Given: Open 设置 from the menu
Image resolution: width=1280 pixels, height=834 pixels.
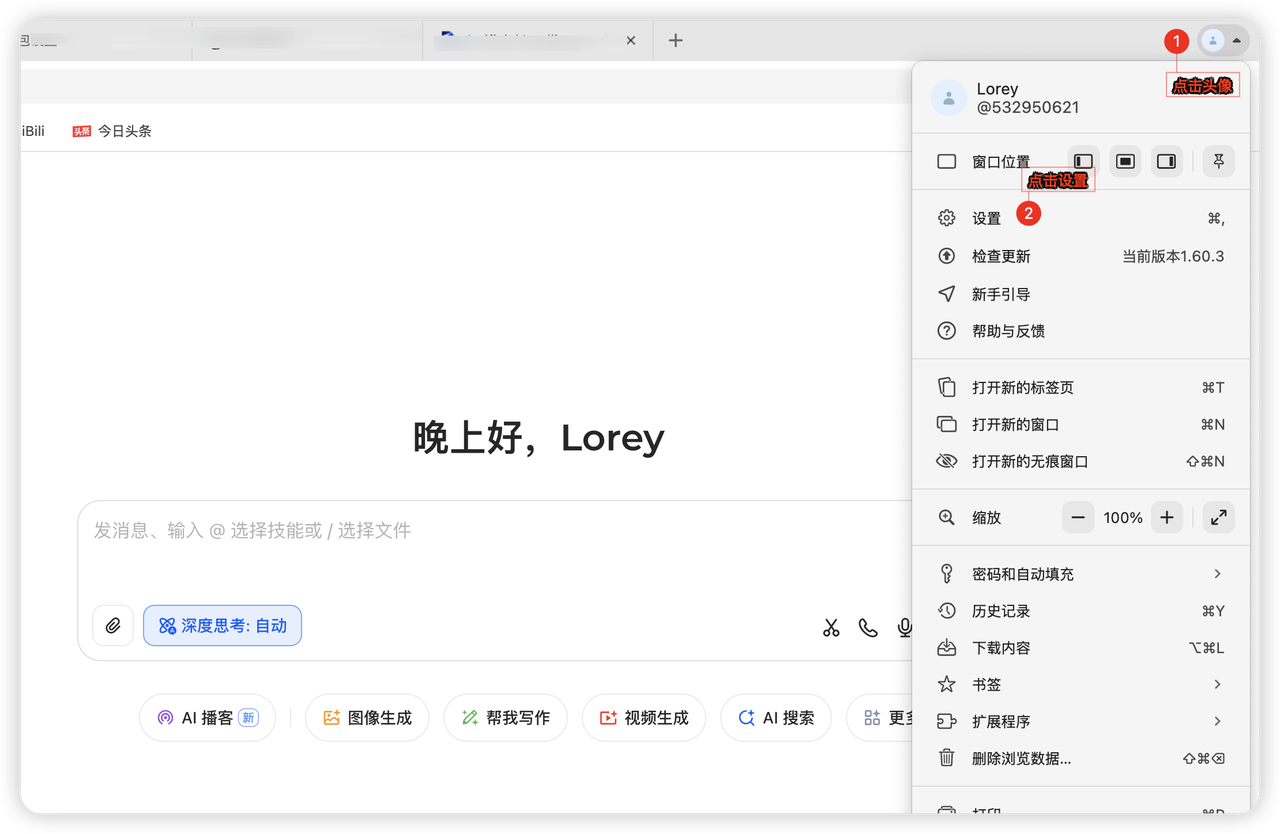Looking at the screenshot, I should coord(1081,218).
